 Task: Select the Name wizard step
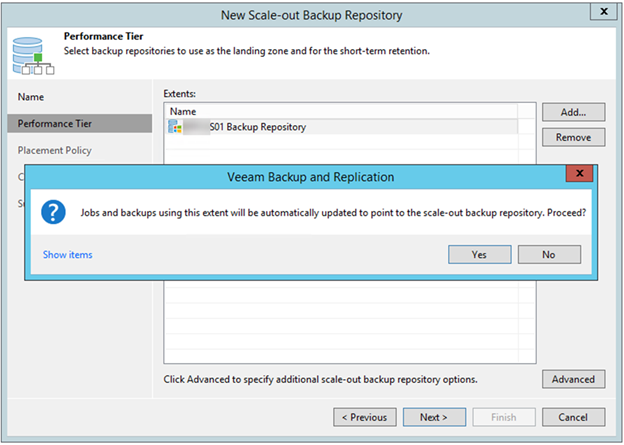click(x=31, y=97)
